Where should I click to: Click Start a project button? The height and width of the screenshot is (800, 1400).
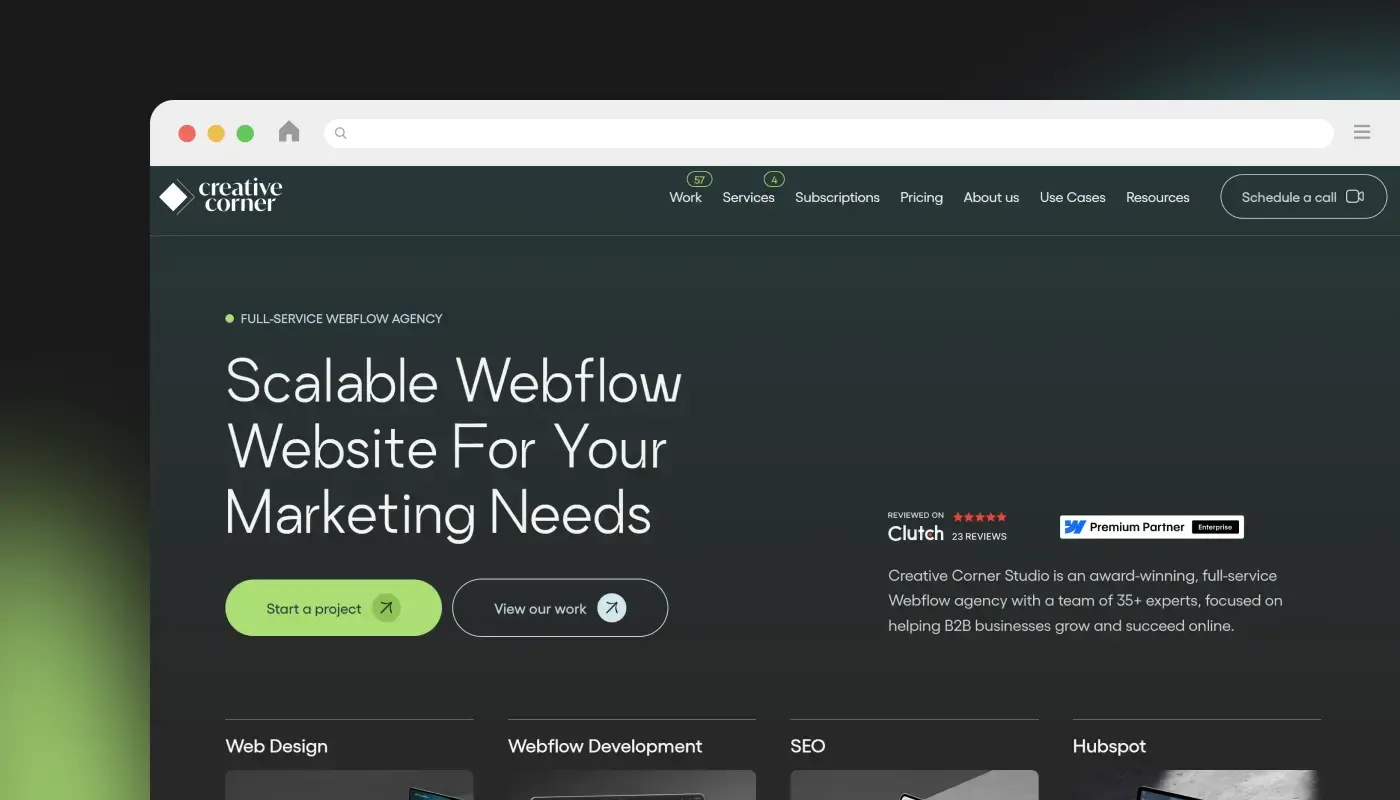click(333, 608)
